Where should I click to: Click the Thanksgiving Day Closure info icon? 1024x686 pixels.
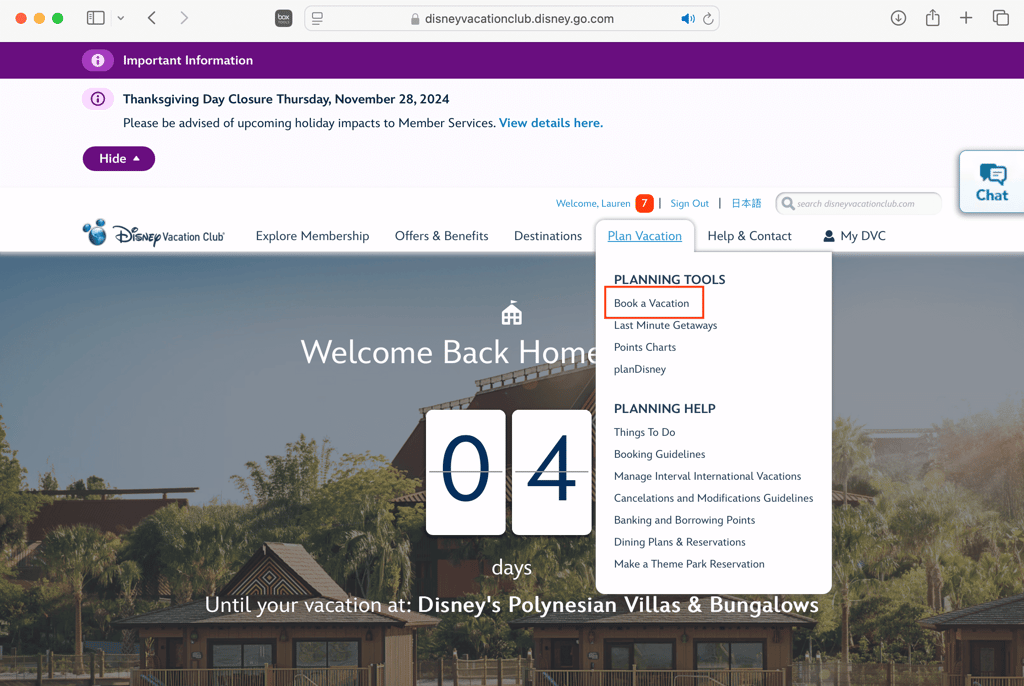98,99
